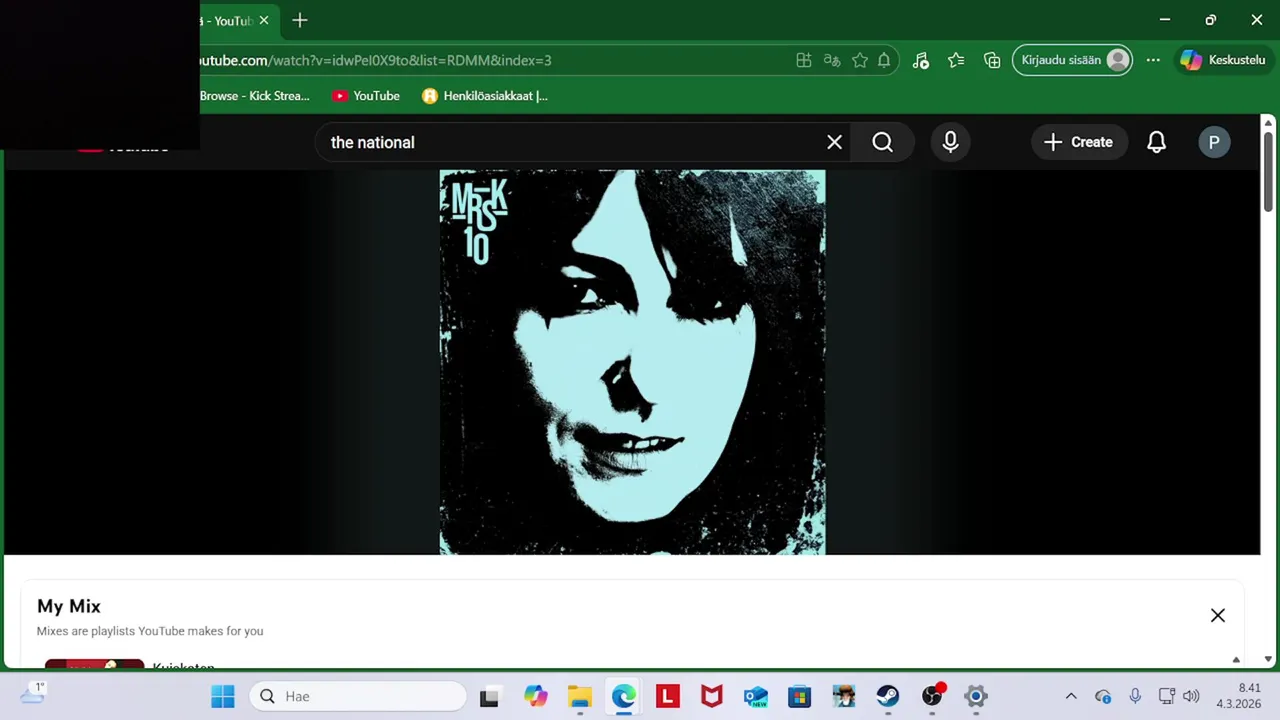The height and width of the screenshot is (720, 1280).
Task: Open the Browse - Kick Stream bookmark
Action: pyautogui.click(x=254, y=96)
